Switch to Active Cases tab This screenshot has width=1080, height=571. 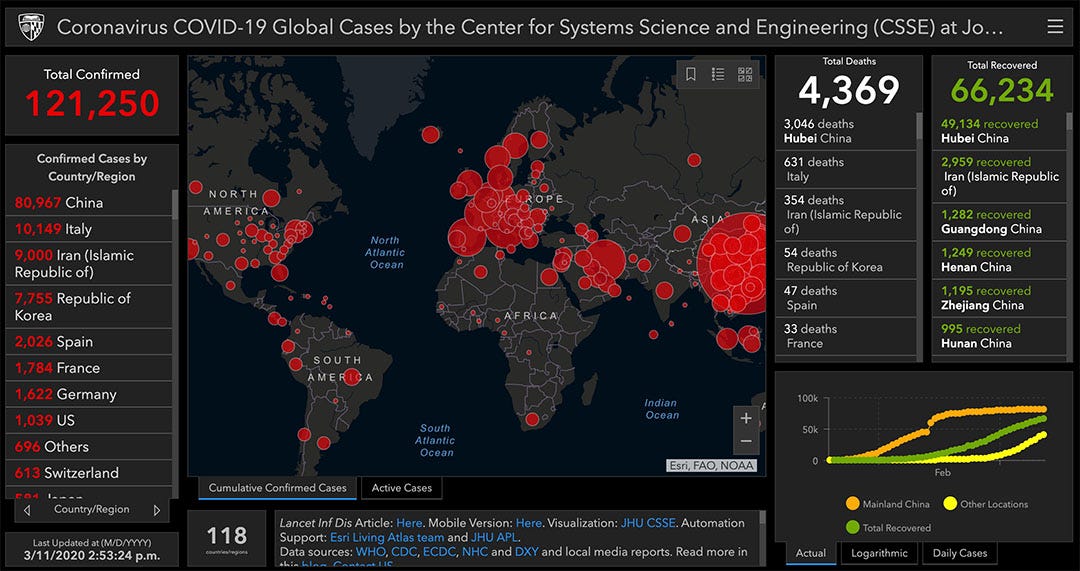(402, 488)
